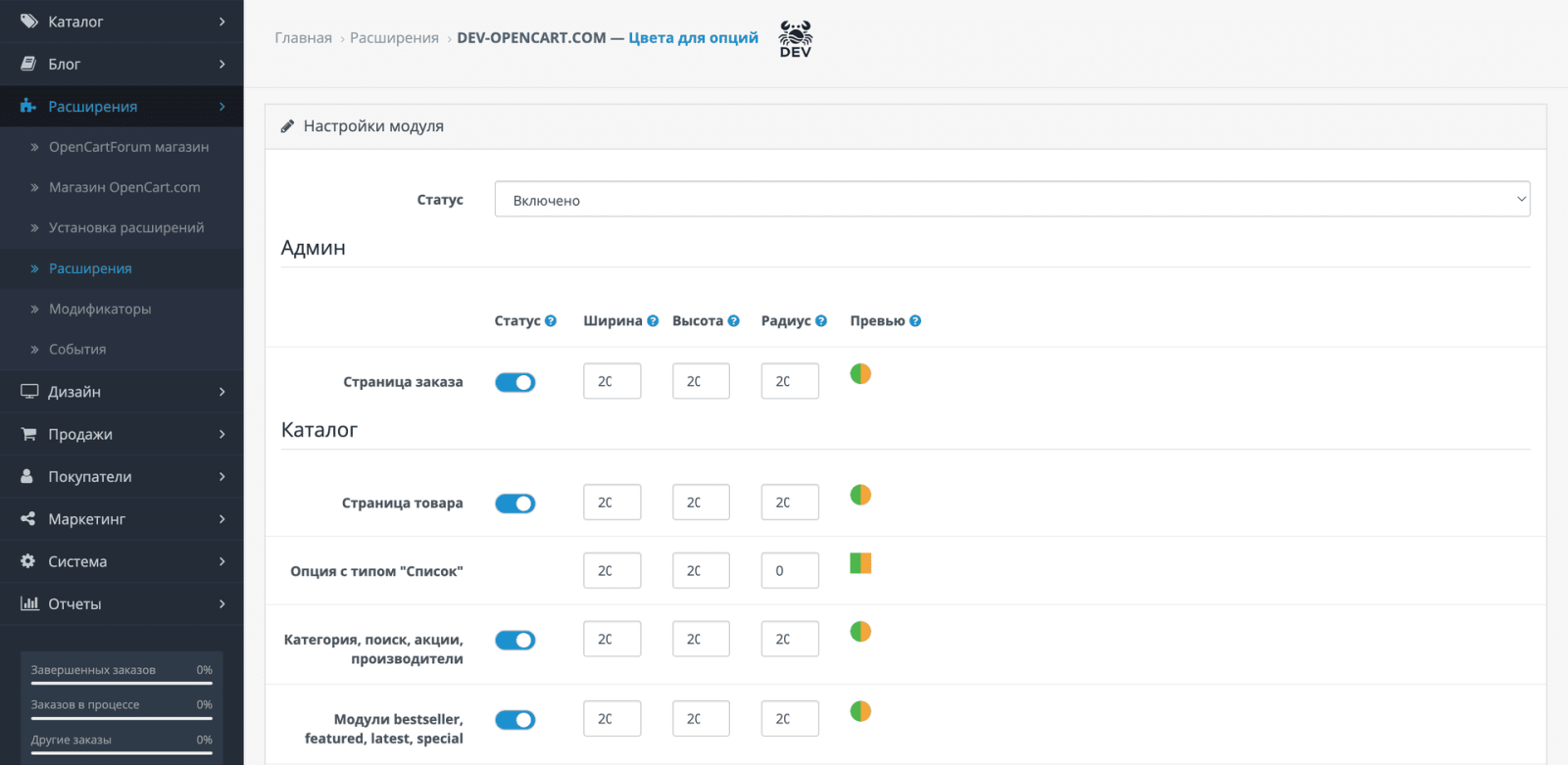Click Цвета для опций title link
The width and height of the screenshot is (1568, 766).
pos(693,37)
